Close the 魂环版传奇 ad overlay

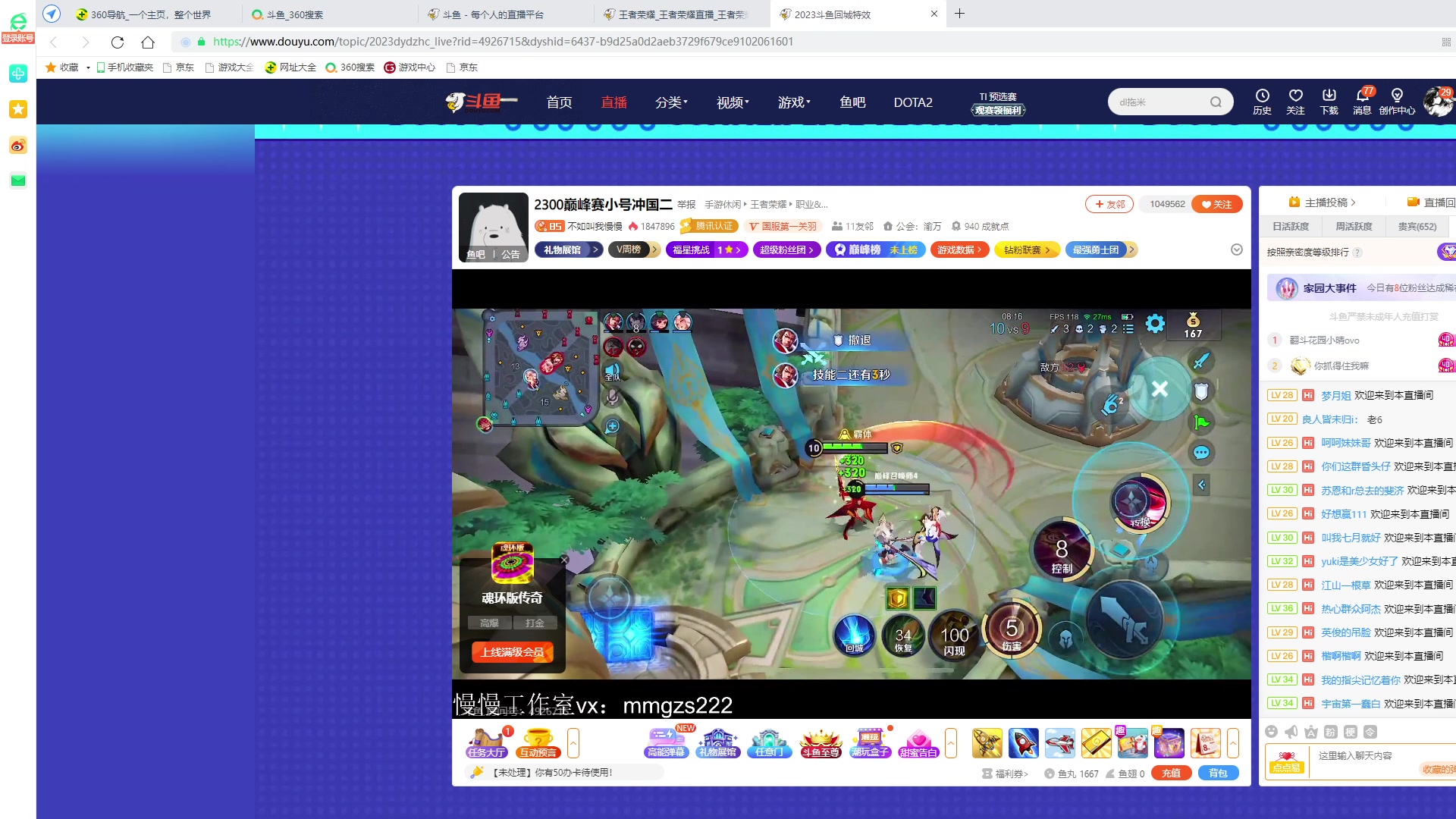coord(564,560)
